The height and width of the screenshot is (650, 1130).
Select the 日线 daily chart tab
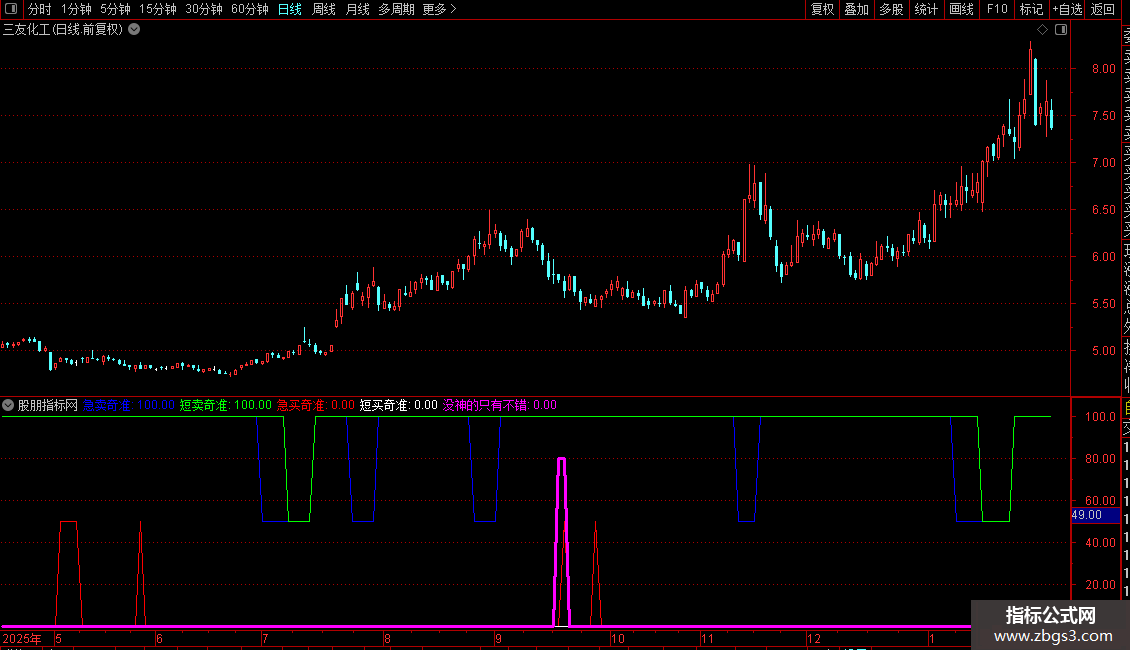[x=290, y=9]
